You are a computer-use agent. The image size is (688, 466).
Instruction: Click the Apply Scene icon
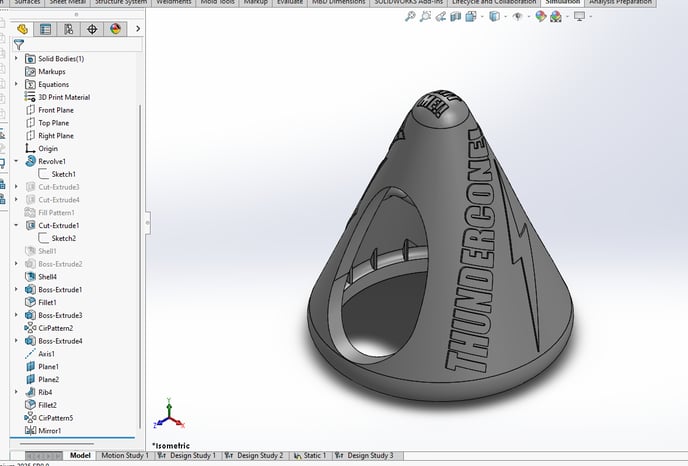click(556, 17)
